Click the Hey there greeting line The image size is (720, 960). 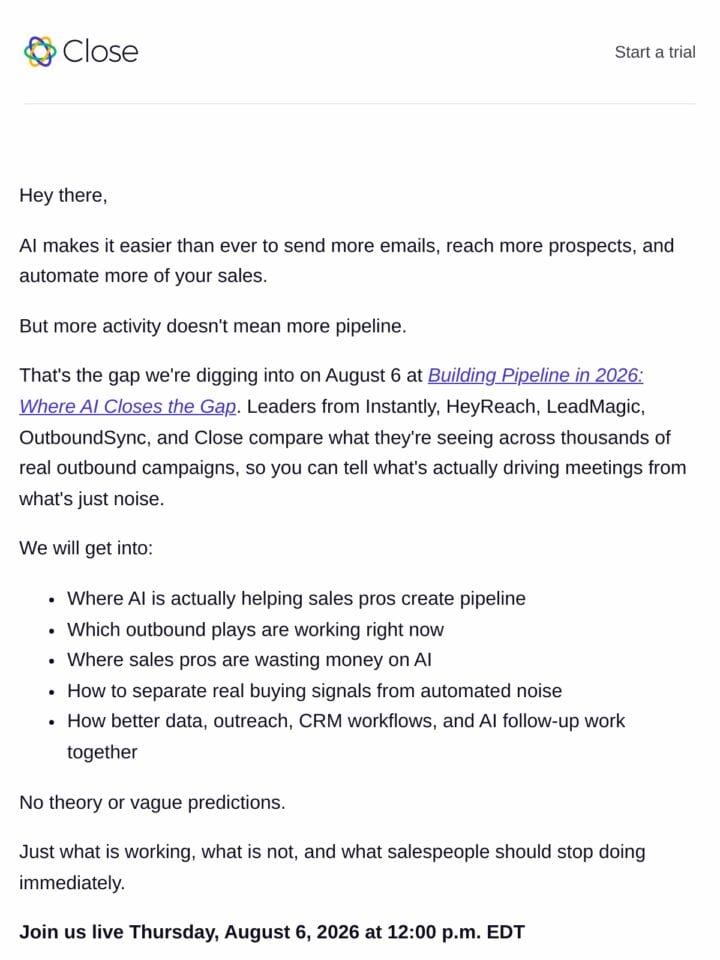(x=63, y=195)
